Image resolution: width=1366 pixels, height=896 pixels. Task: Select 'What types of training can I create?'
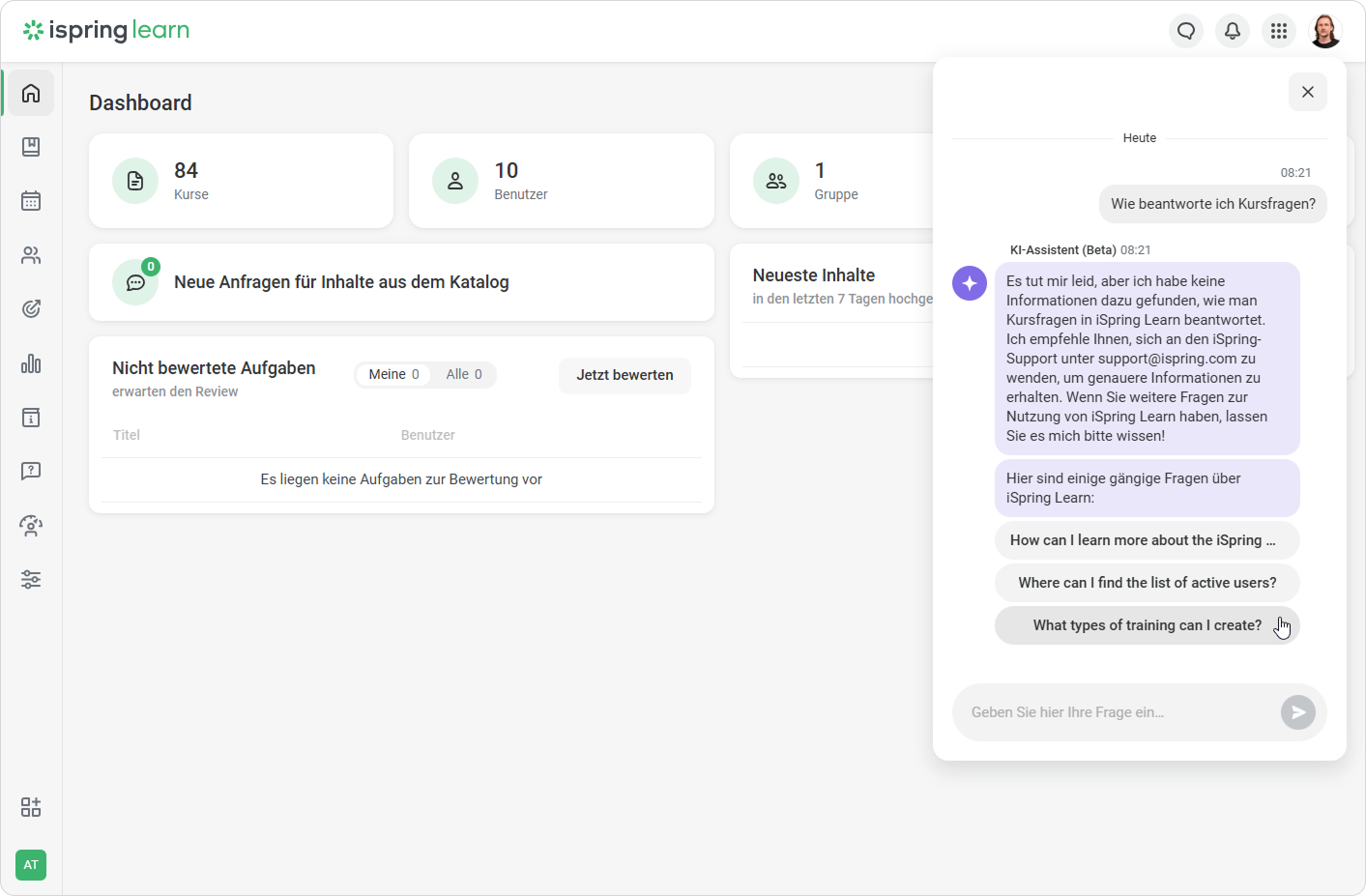click(x=1147, y=625)
